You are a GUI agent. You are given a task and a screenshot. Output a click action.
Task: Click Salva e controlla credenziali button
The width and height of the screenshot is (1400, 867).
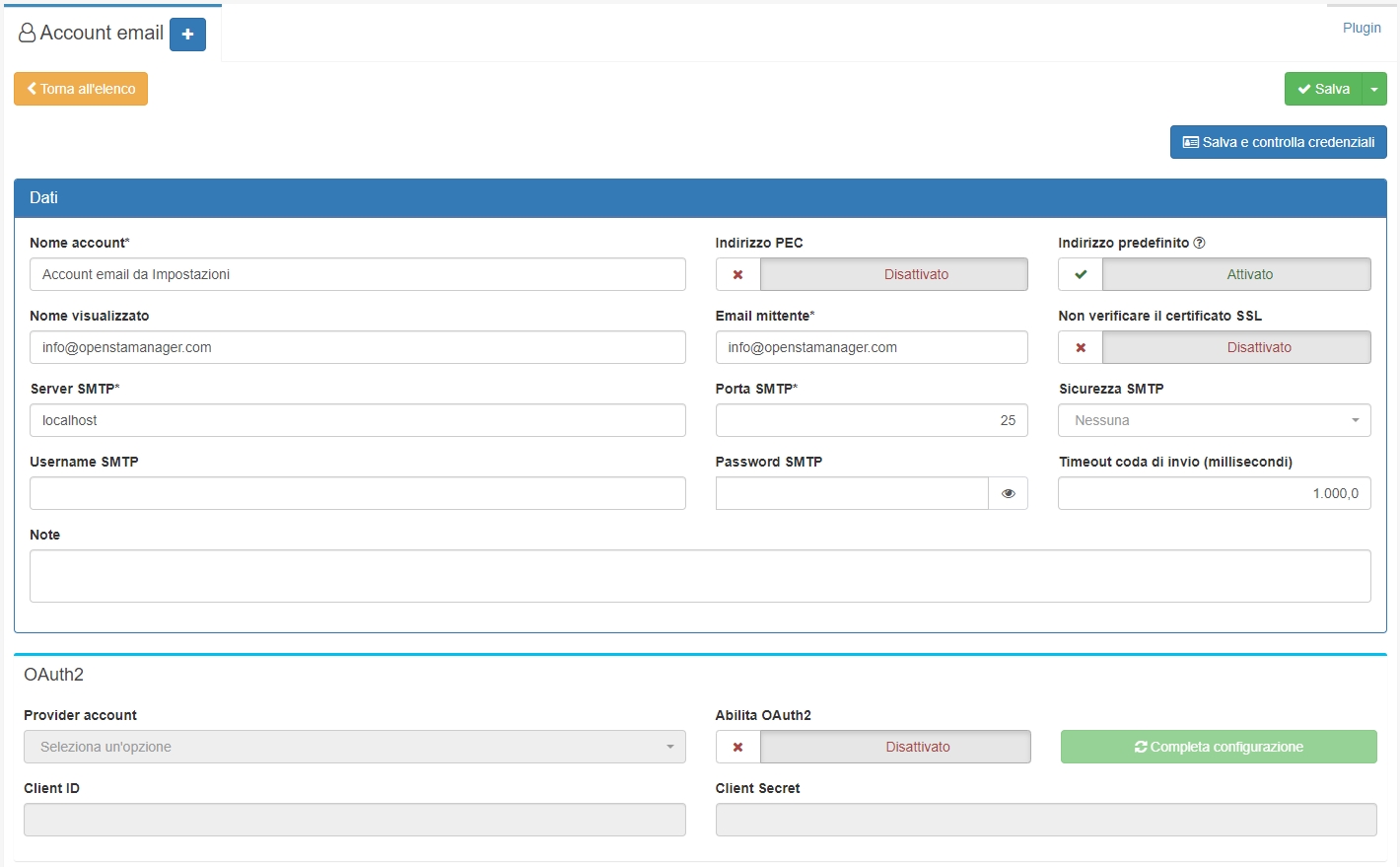[1278, 142]
